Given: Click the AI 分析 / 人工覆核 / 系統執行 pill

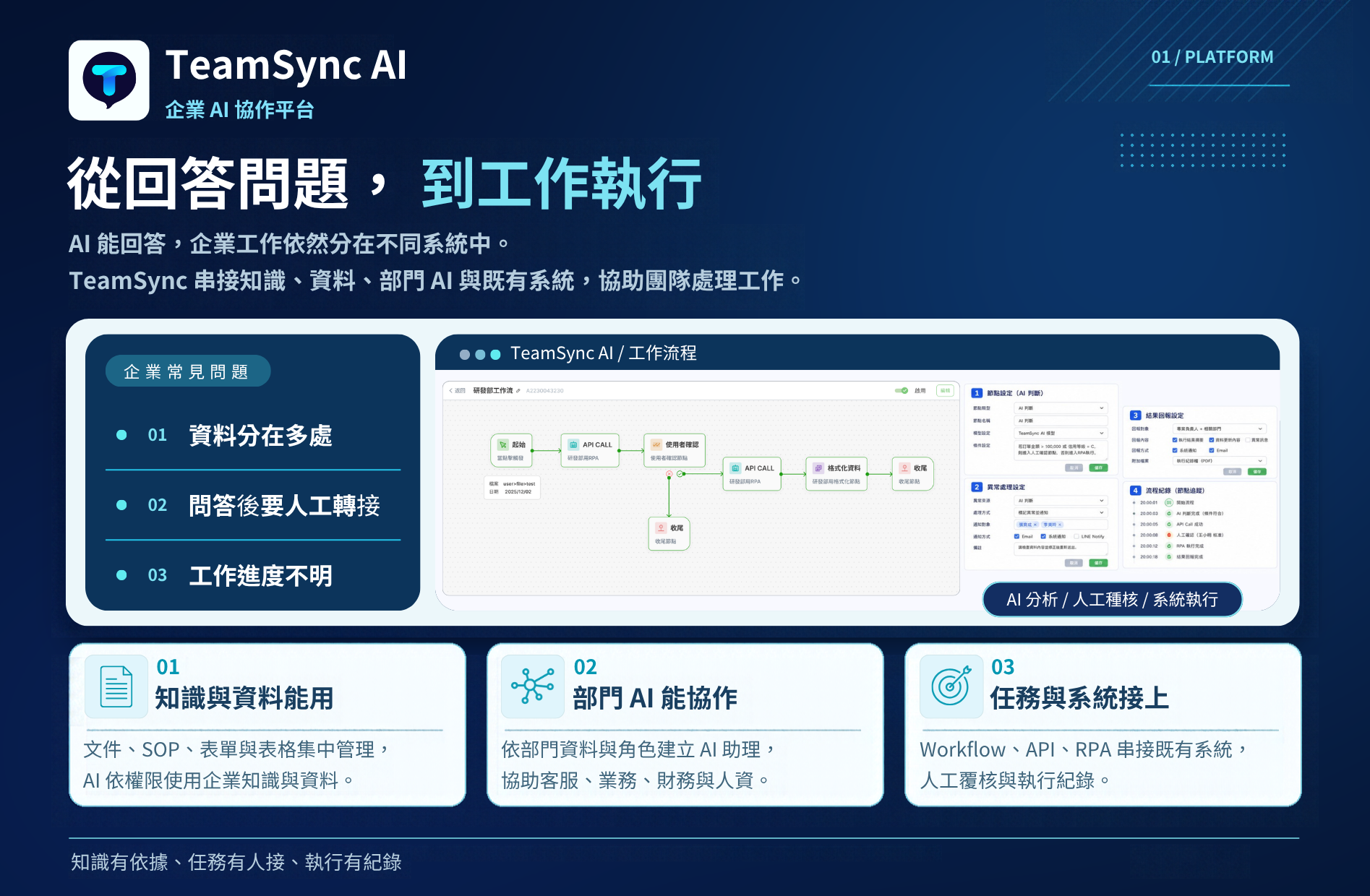Looking at the screenshot, I should [1112, 599].
